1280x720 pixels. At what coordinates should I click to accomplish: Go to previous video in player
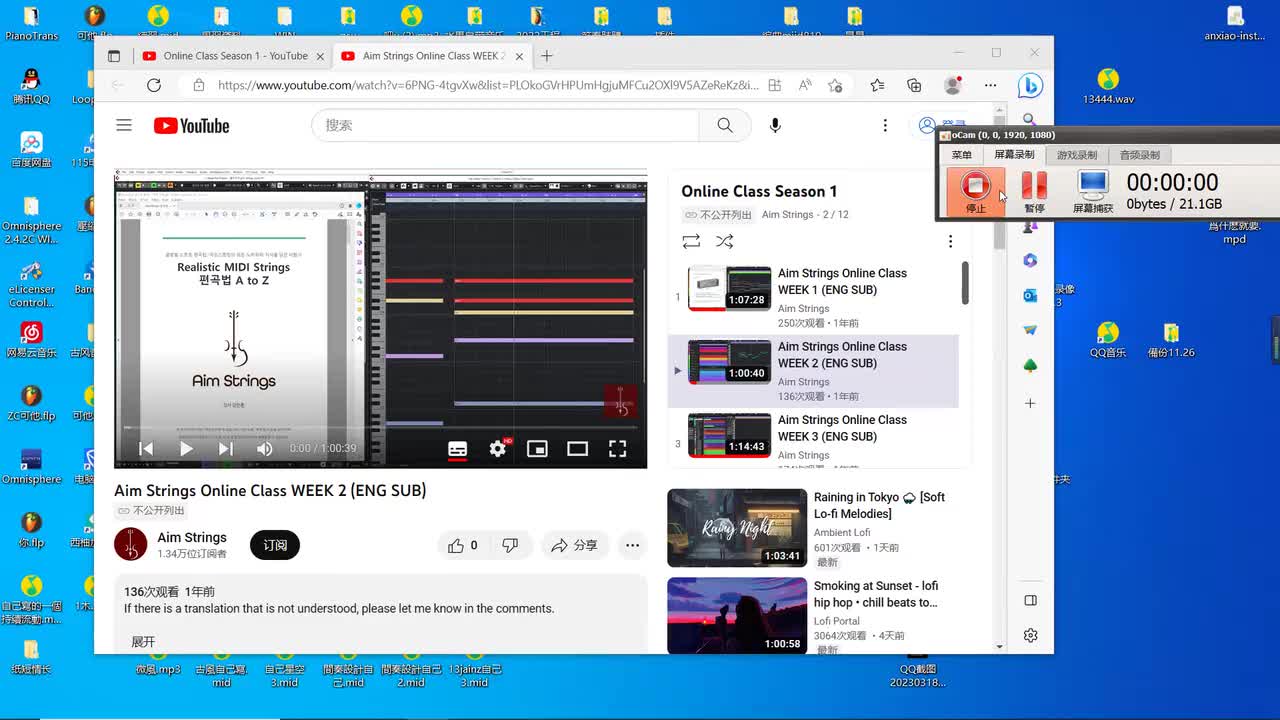(x=146, y=449)
